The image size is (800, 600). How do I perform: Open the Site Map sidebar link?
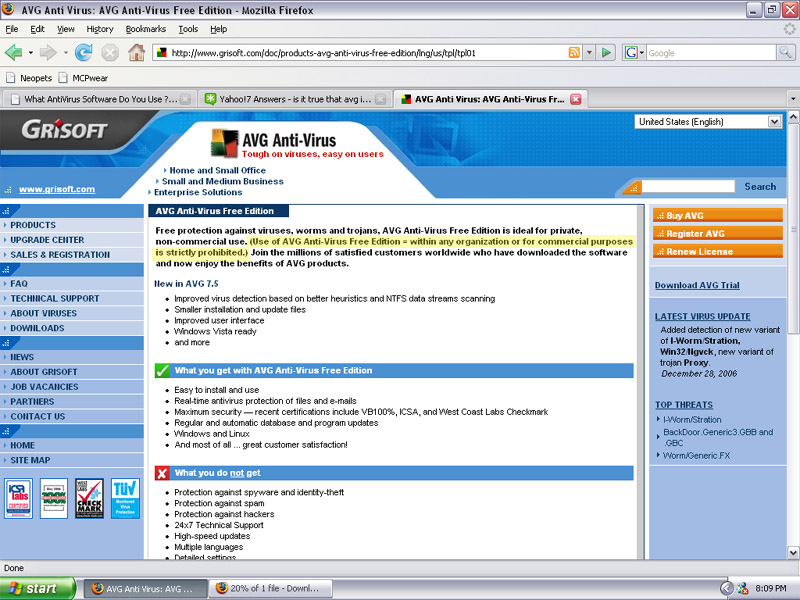pyautogui.click(x=72, y=460)
